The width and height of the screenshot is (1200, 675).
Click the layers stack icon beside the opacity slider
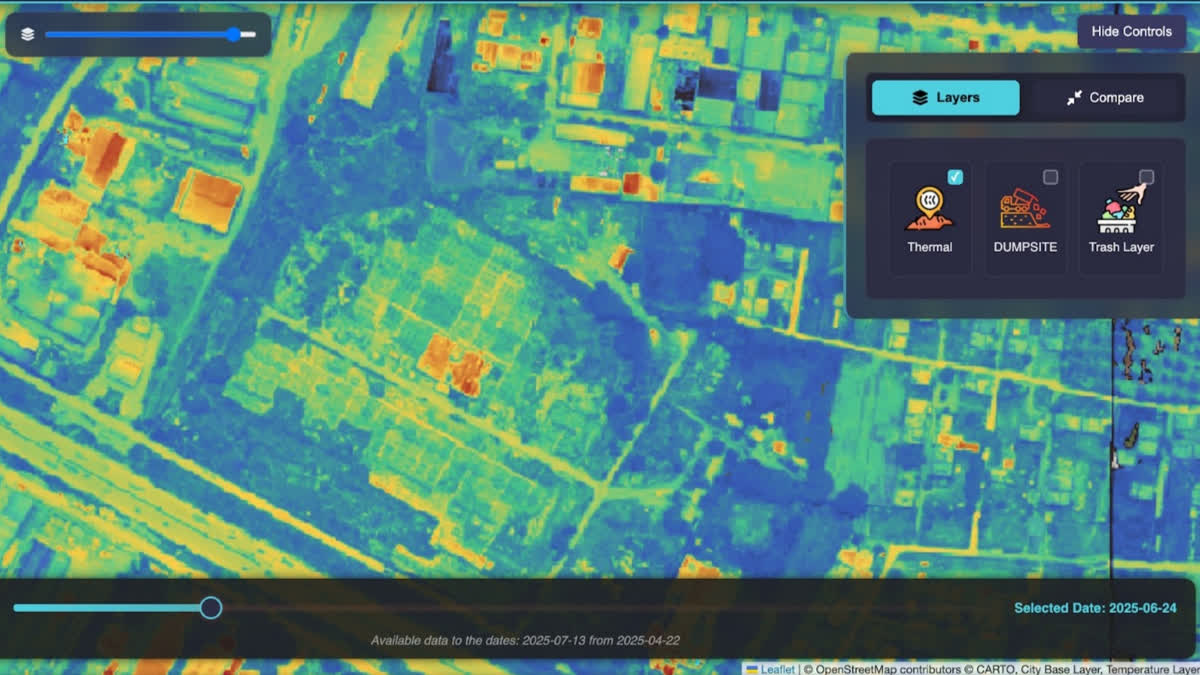tap(27, 33)
